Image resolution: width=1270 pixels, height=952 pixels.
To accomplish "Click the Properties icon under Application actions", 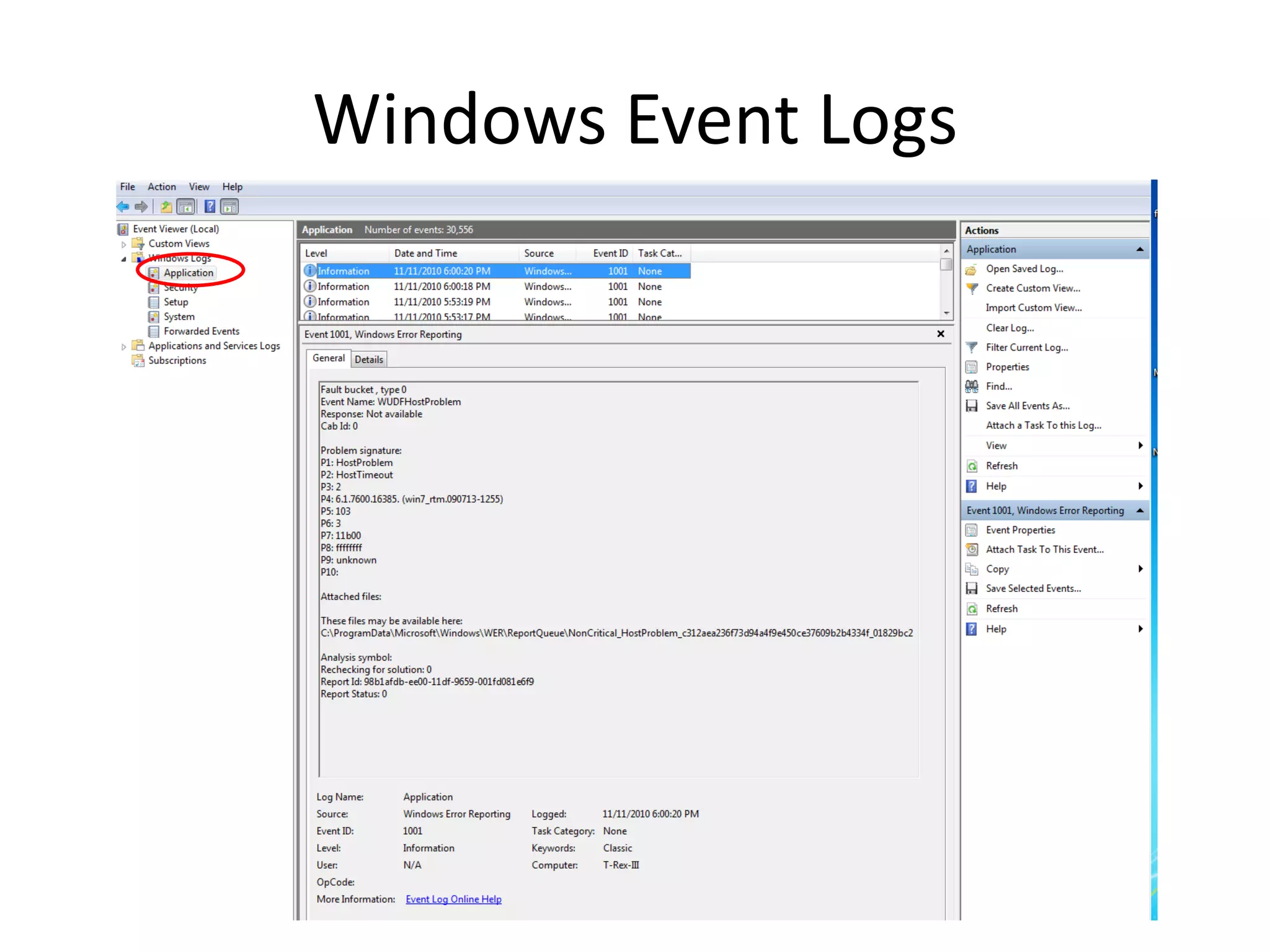I will tap(972, 368).
